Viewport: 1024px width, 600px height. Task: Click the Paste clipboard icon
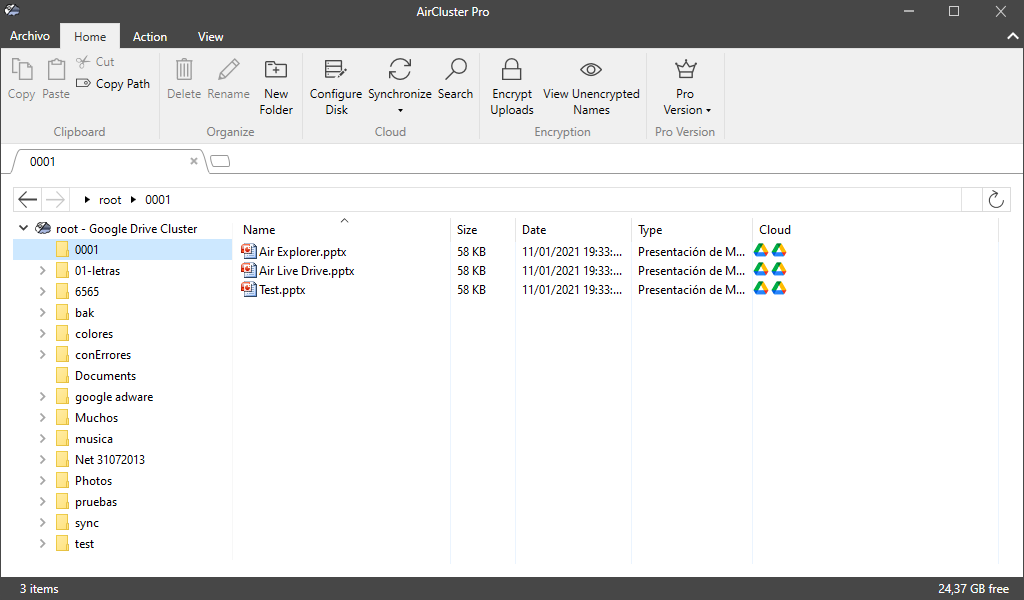(x=56, y=69)
